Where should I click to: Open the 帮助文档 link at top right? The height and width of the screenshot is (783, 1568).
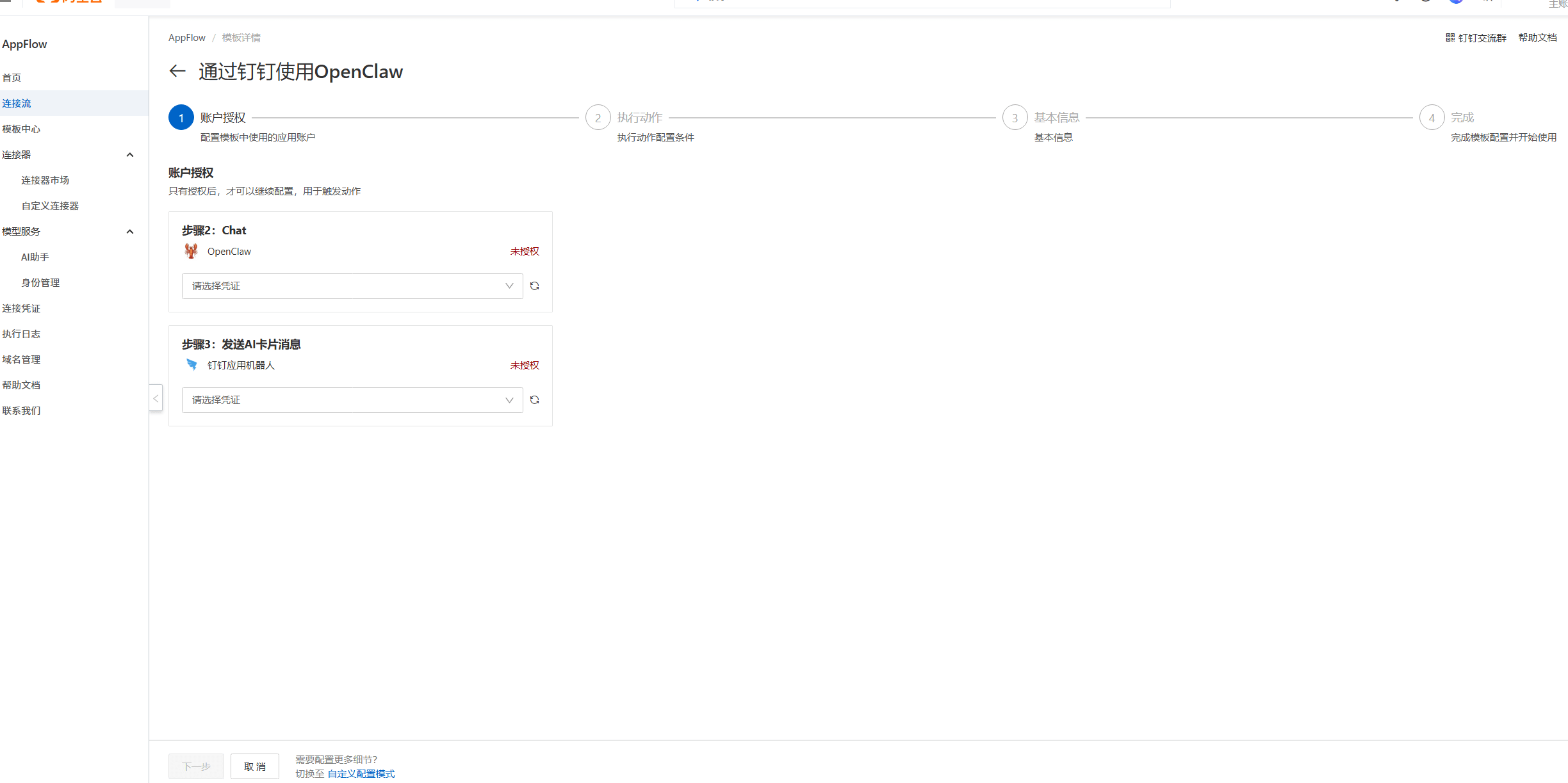pyautogui.click(x=1537, y=38)
